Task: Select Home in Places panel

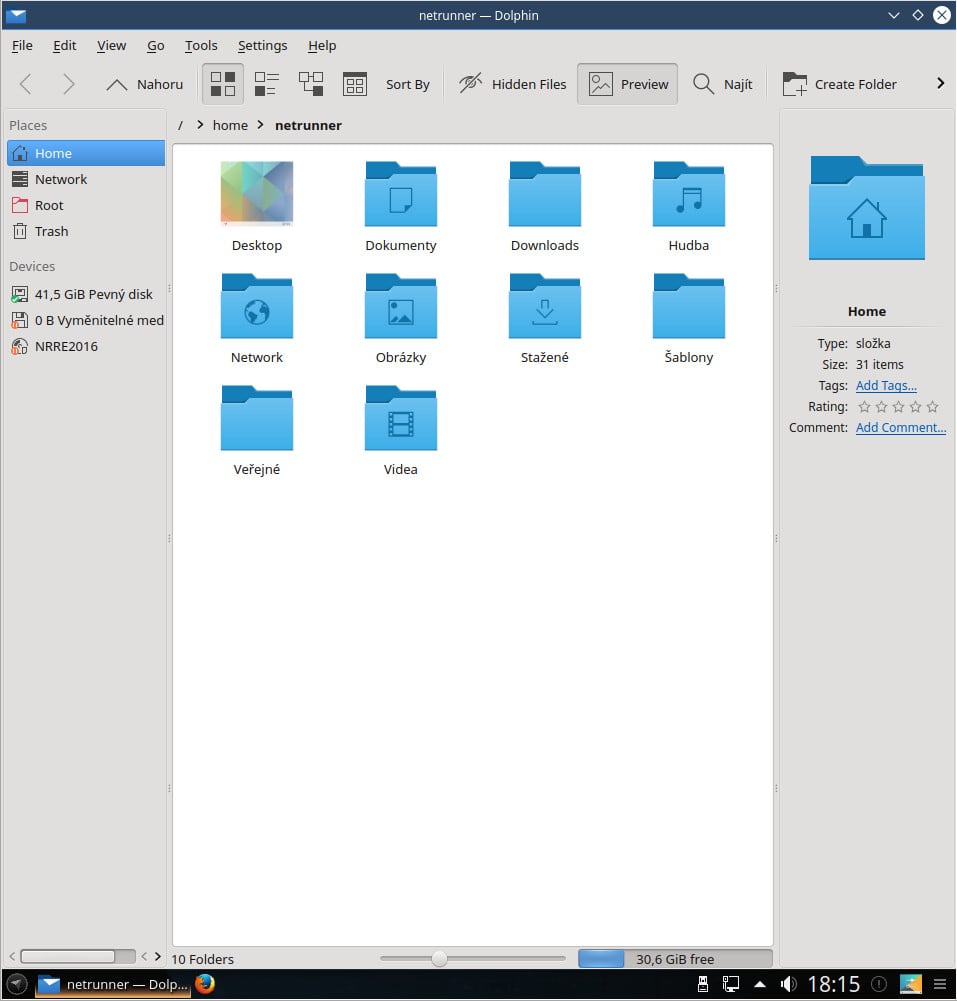Action: pyautogui.click(x=86, y=153)
